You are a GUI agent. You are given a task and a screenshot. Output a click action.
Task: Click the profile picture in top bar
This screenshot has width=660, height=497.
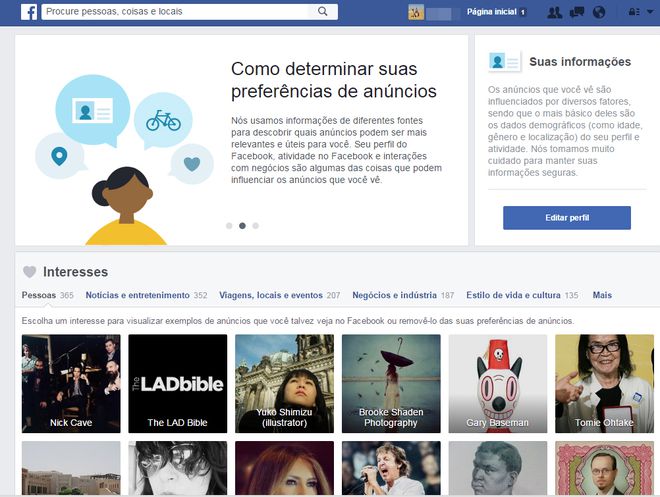click(416, 12)
